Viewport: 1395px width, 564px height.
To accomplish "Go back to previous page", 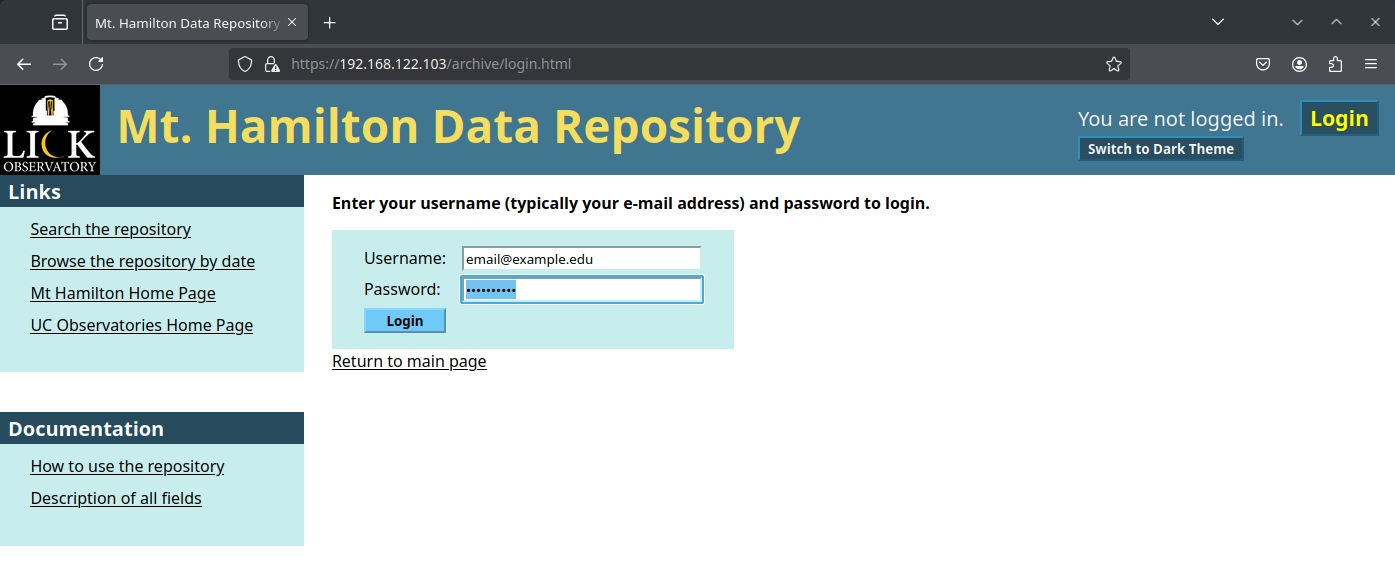I will [24, 64].
